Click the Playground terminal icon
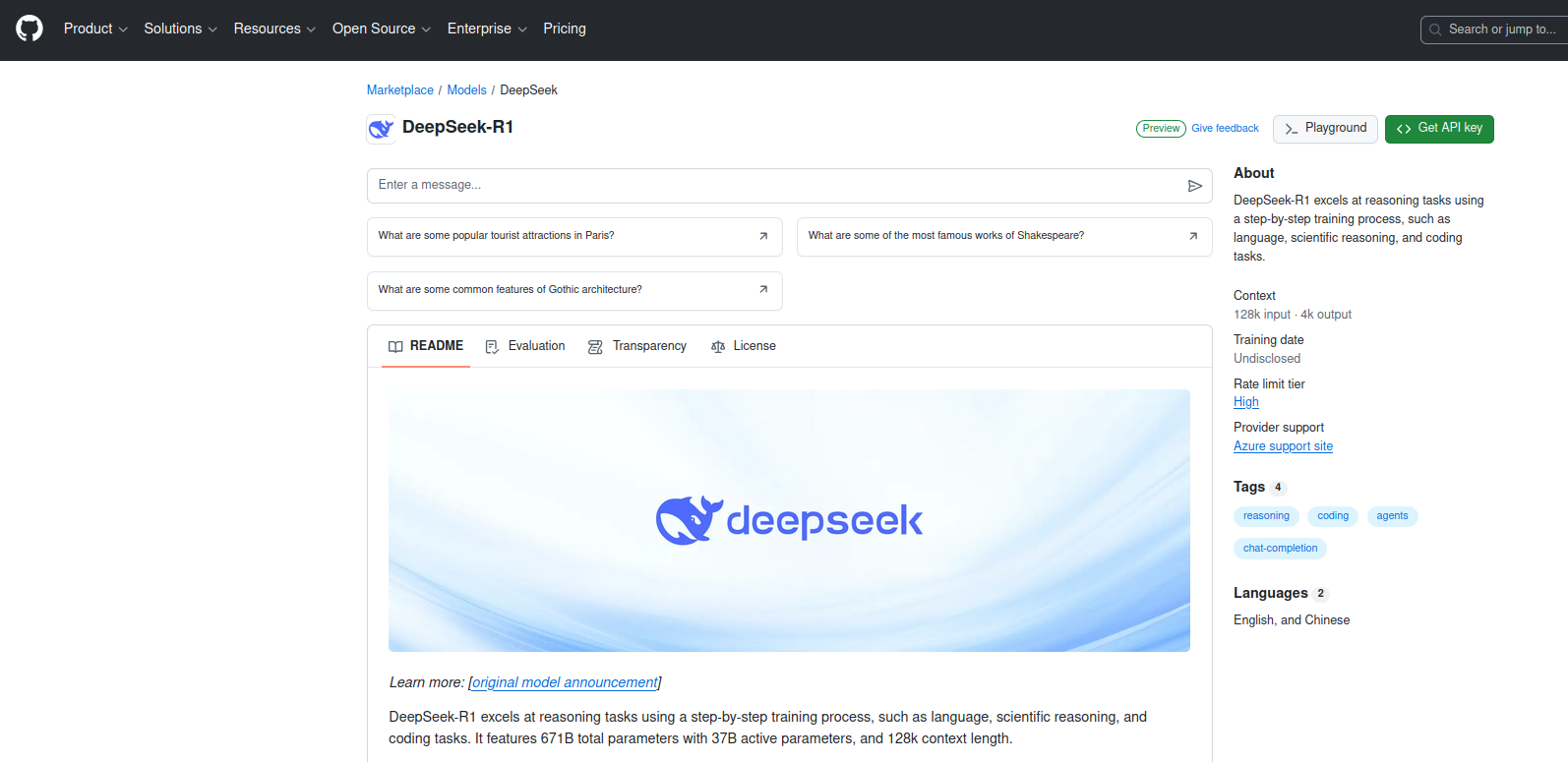 point(1292,129)
